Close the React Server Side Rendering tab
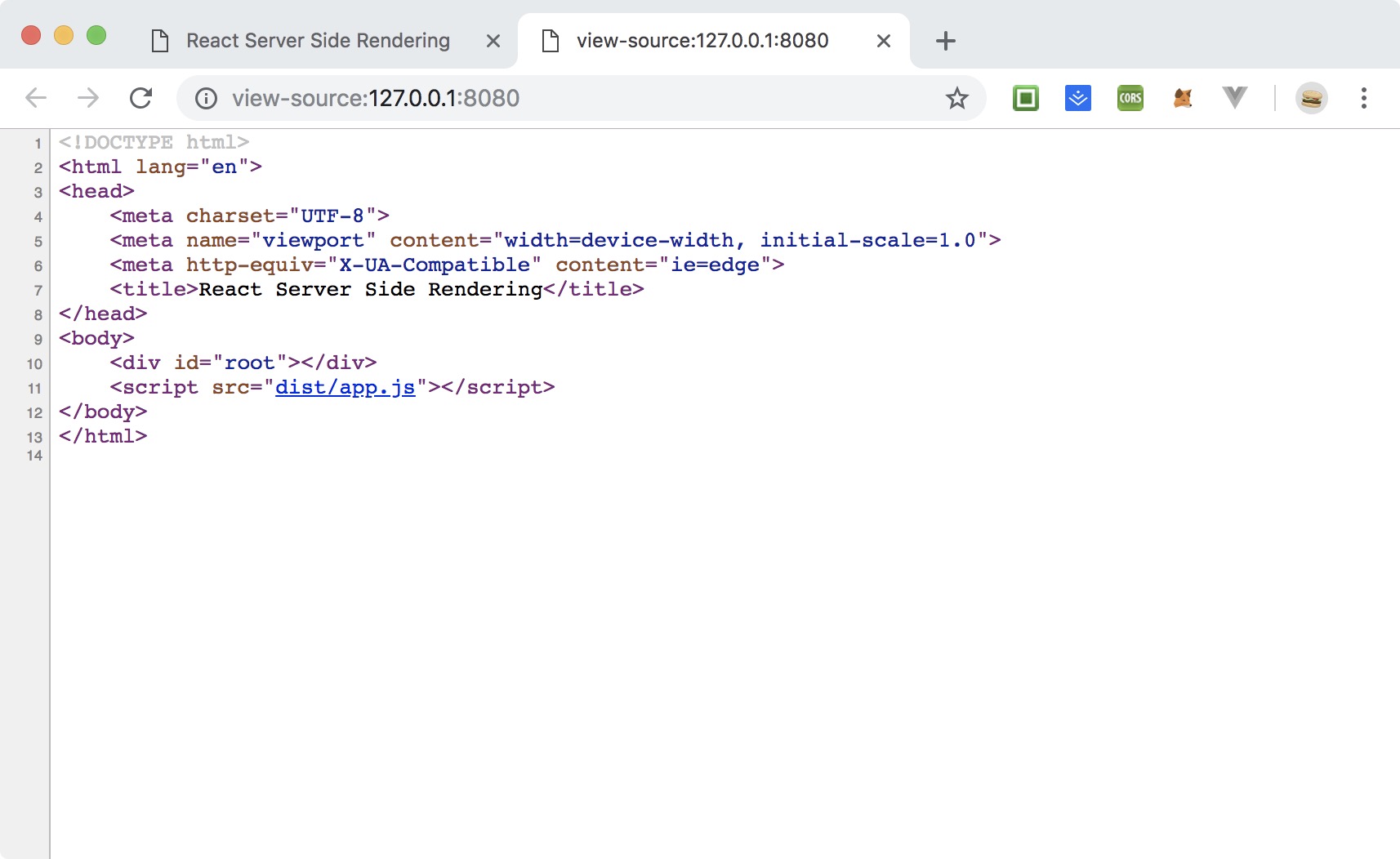This screenshot has height=859, width=1400. pyautogui.click(x=493, y=41)
